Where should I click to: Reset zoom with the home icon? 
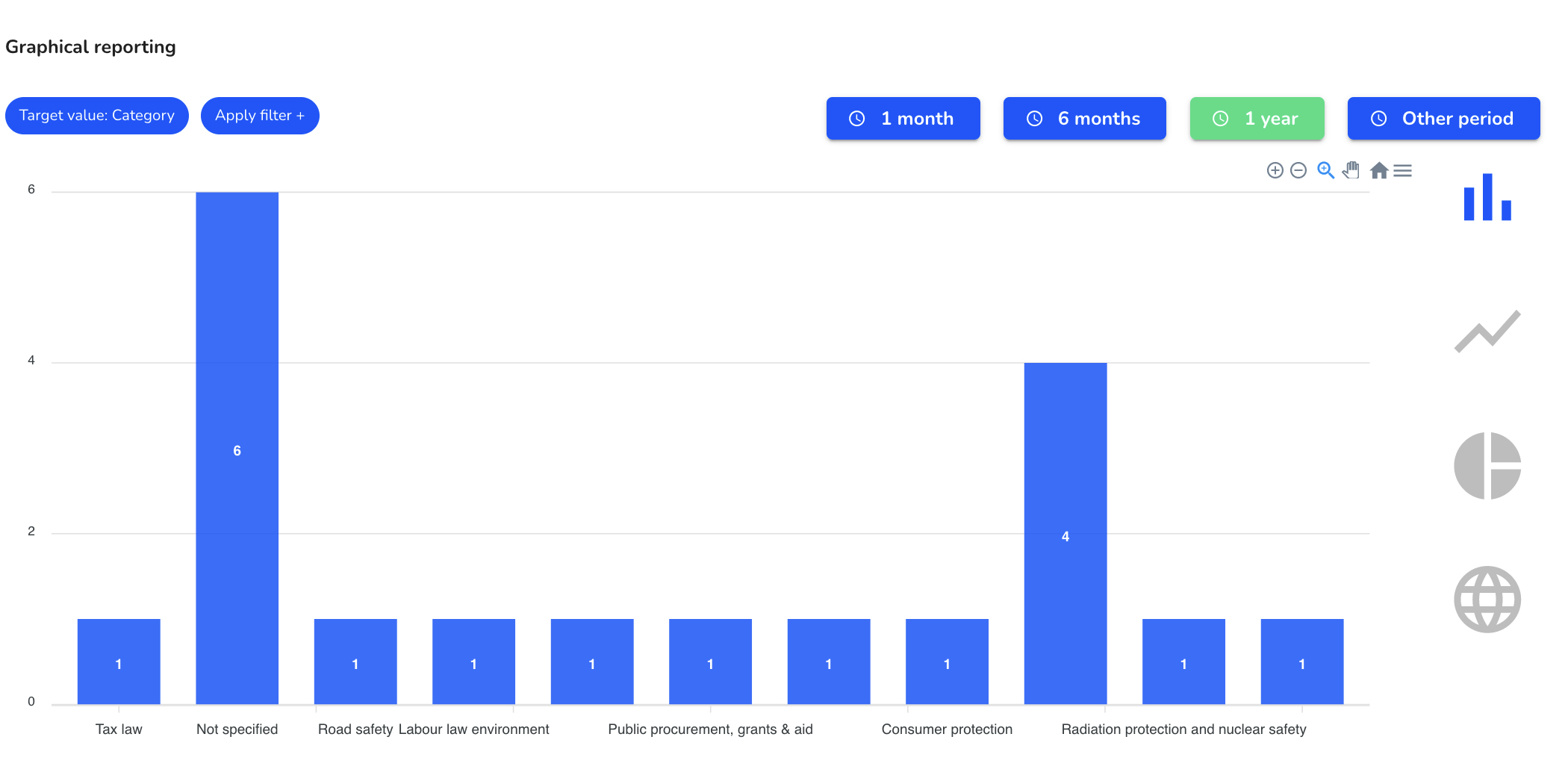pos(1379,171)
